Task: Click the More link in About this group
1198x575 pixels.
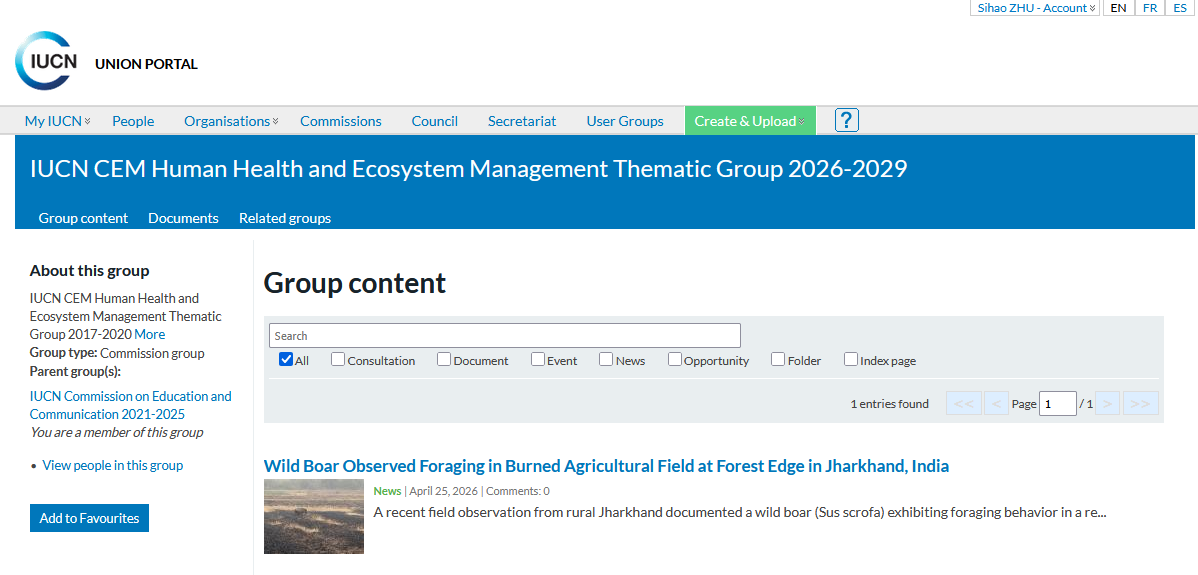Action: (150, 334)
